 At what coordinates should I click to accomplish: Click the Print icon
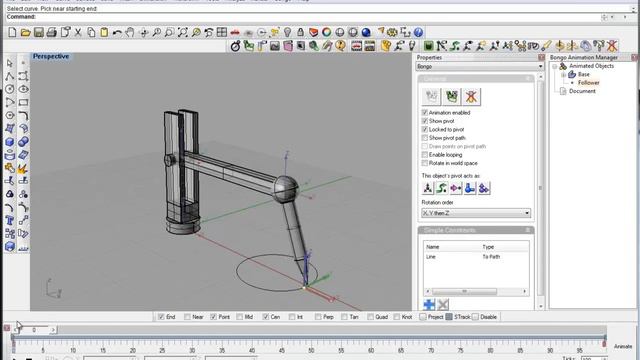pos(51,32)
